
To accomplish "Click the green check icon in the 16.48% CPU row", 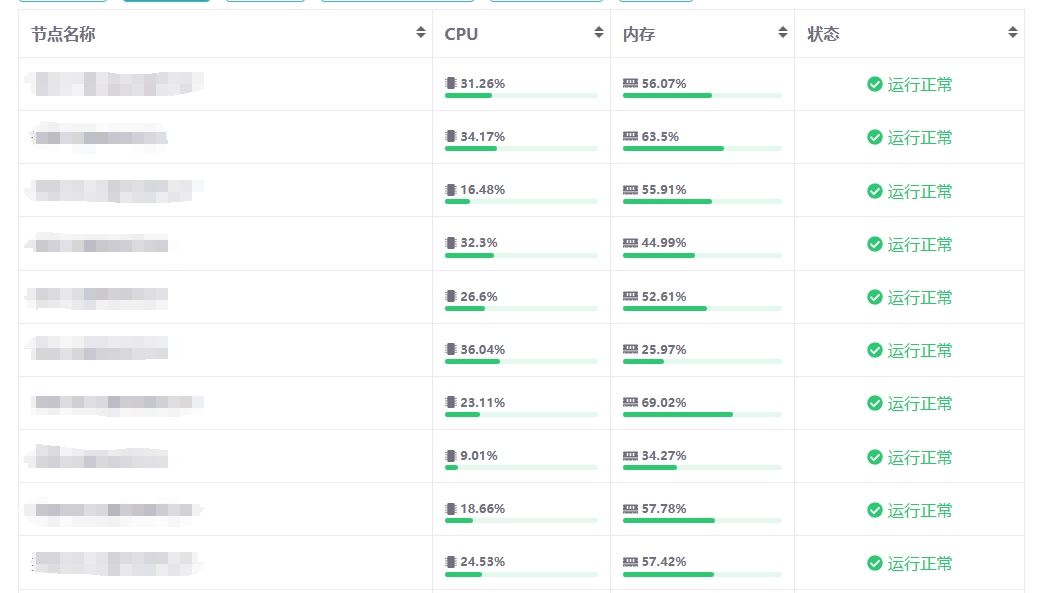I will pos(875,191).
